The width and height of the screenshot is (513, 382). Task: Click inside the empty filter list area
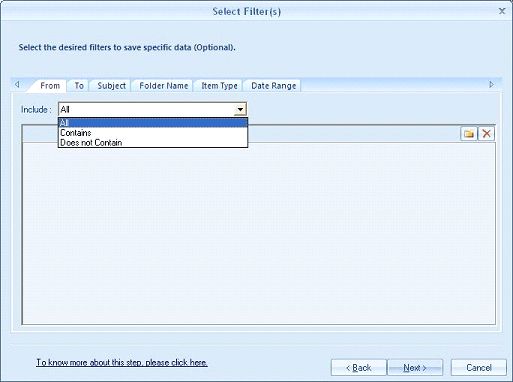coord(259,233)
